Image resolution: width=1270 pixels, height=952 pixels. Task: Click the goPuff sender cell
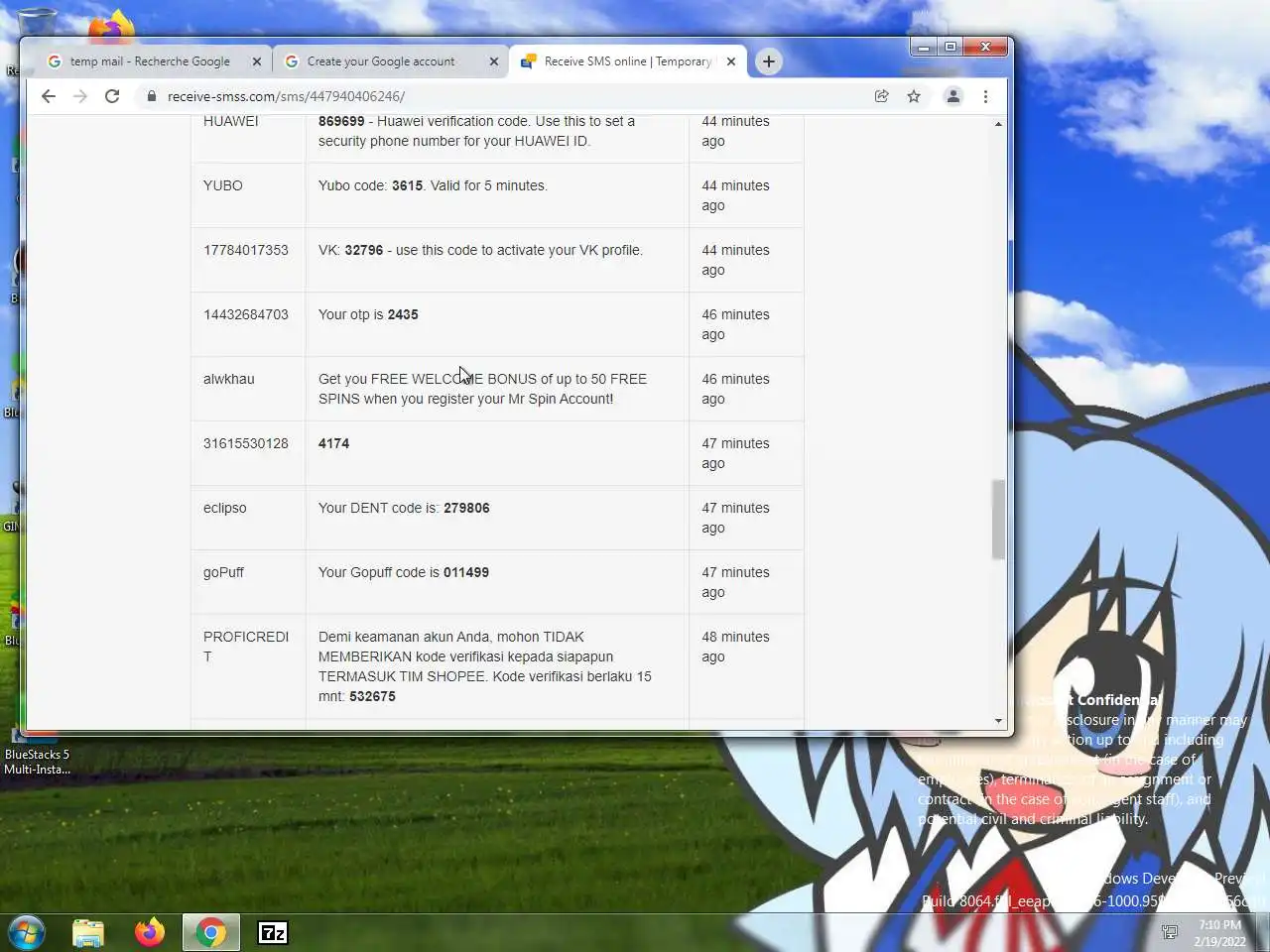248,582
